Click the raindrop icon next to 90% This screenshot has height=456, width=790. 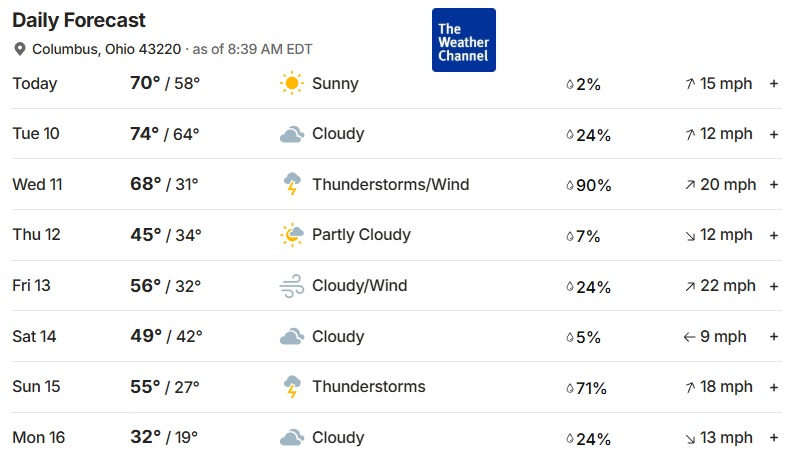pyautogui.click(x=570, y=185)
